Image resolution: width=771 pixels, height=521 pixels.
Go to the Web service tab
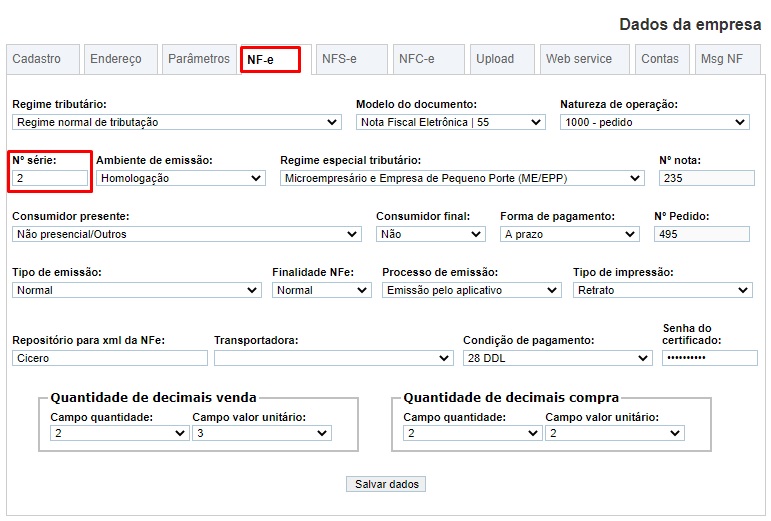(x=585, y=59)
